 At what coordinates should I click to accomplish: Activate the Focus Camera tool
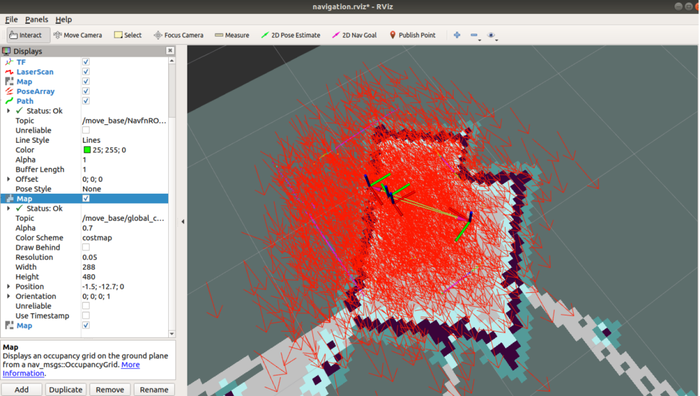coord(179,35)
